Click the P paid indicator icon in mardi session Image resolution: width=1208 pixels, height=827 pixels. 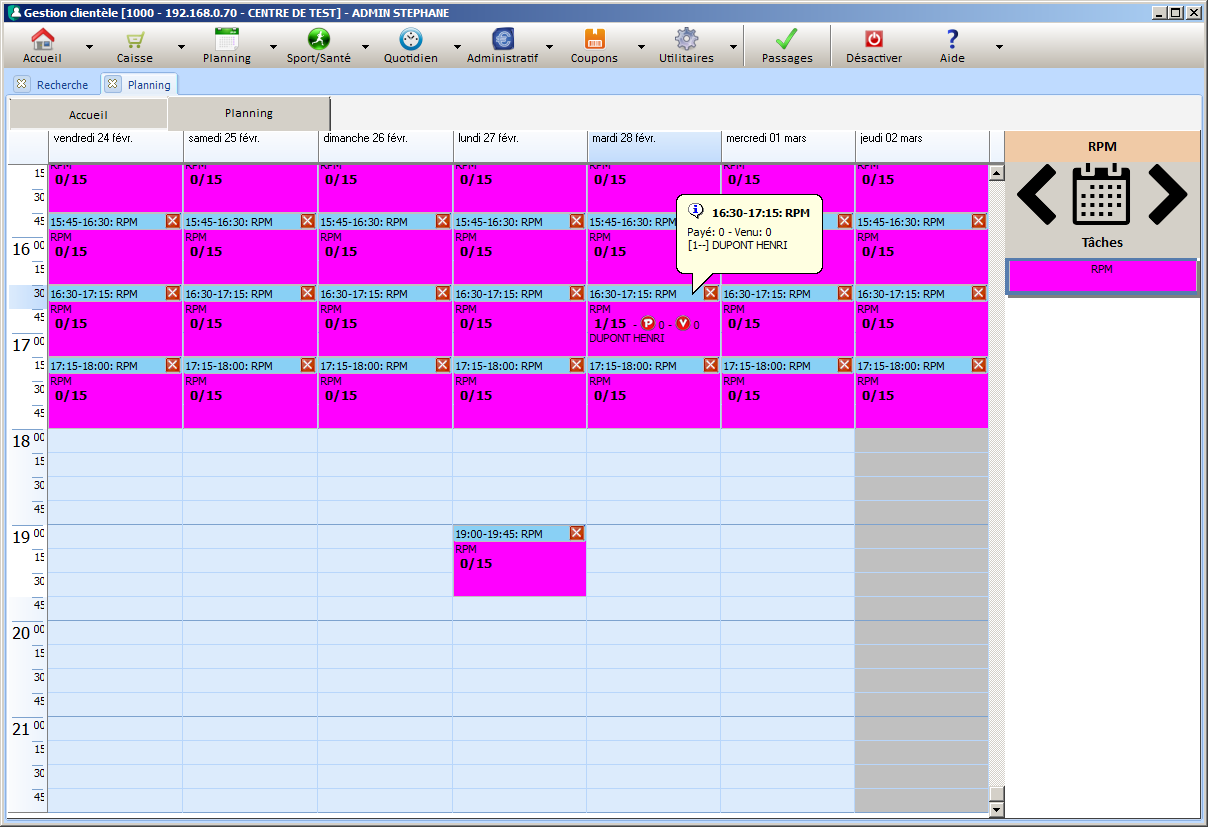648,323
